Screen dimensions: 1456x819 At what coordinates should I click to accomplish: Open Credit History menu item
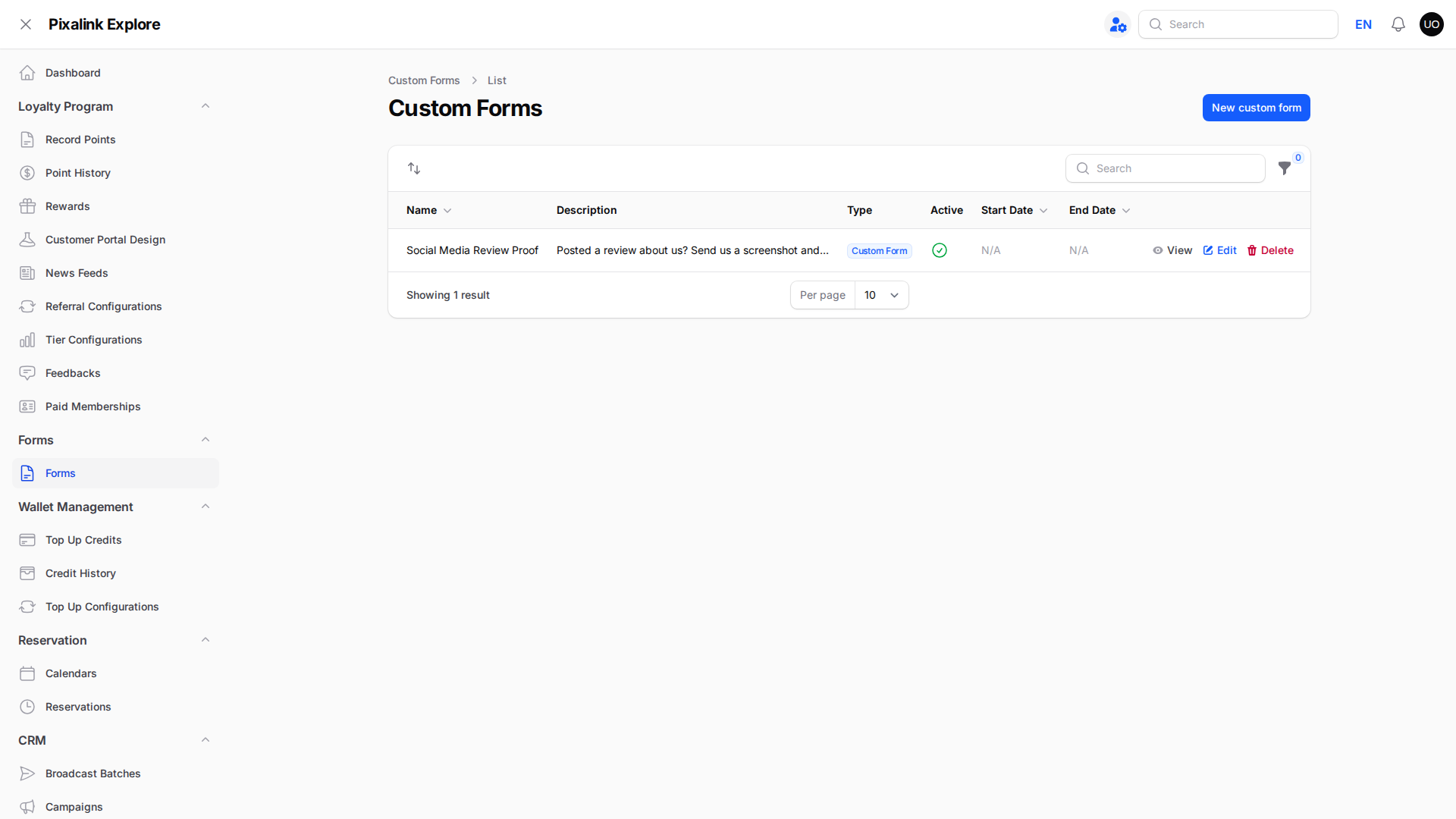(x=115, y=573)
